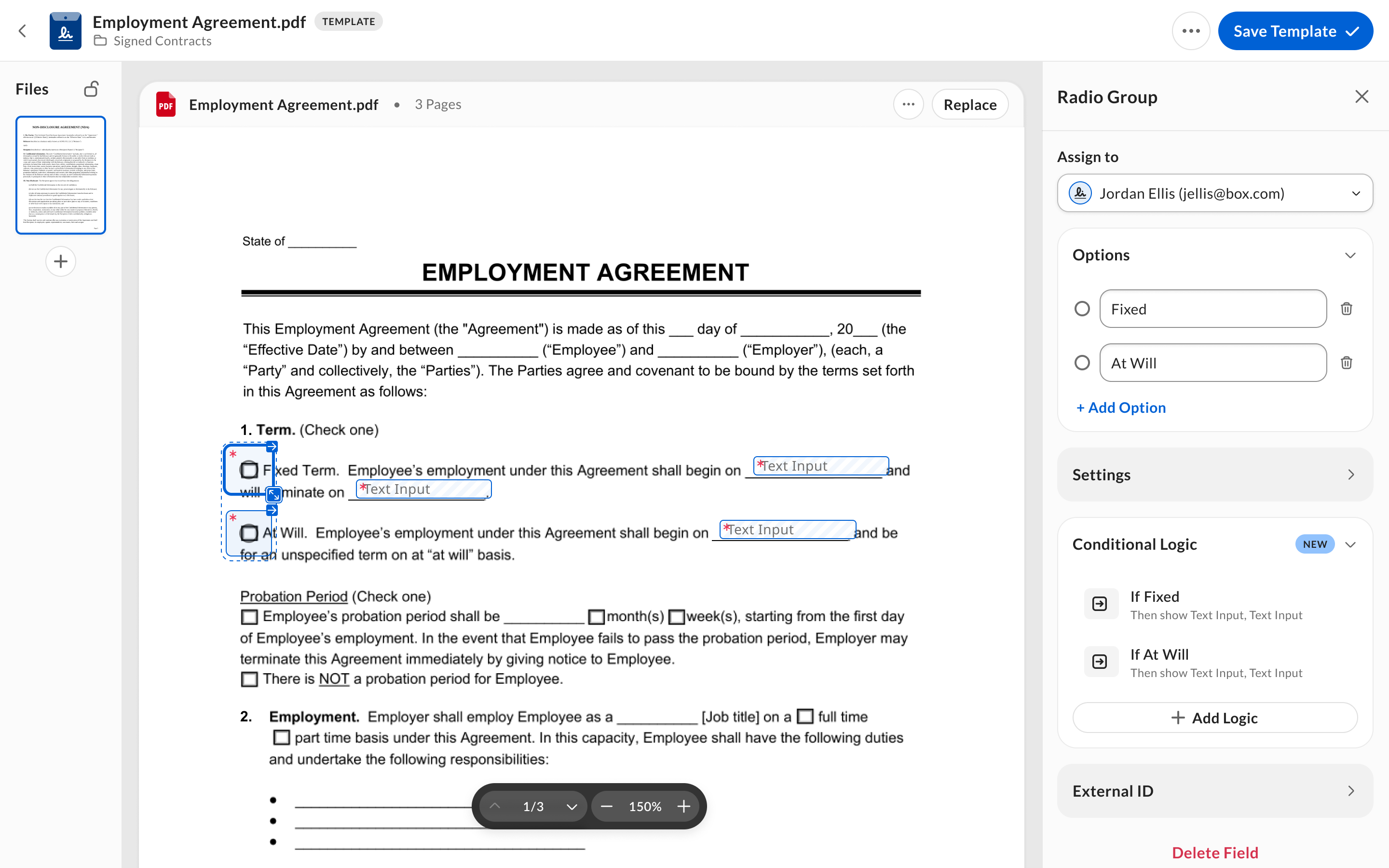
Task: Open the External ID section
Action: pos(1214,791)
